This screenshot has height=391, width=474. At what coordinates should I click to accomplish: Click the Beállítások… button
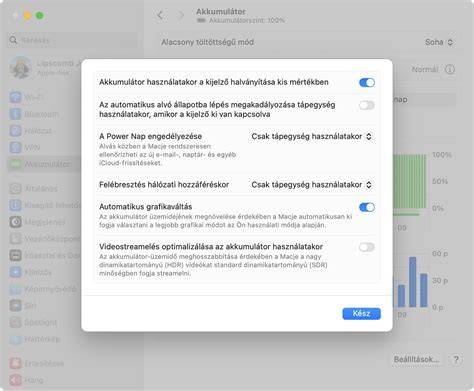416,359
